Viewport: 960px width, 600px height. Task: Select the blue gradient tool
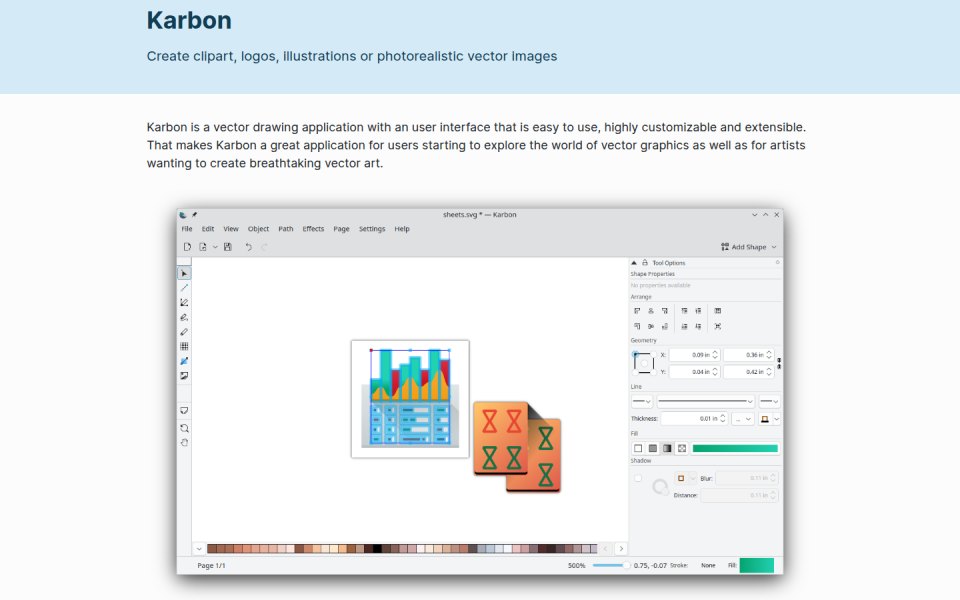pyautogui.click(x=184, y=361)
